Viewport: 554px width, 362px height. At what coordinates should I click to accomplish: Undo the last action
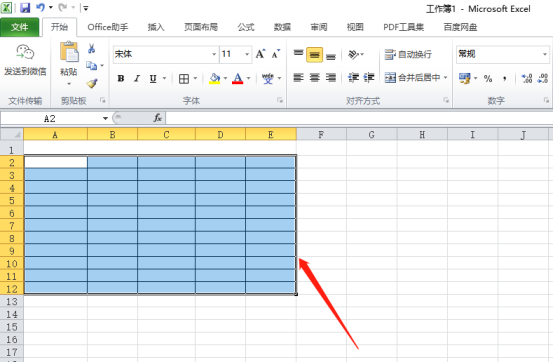coord(40,7)
